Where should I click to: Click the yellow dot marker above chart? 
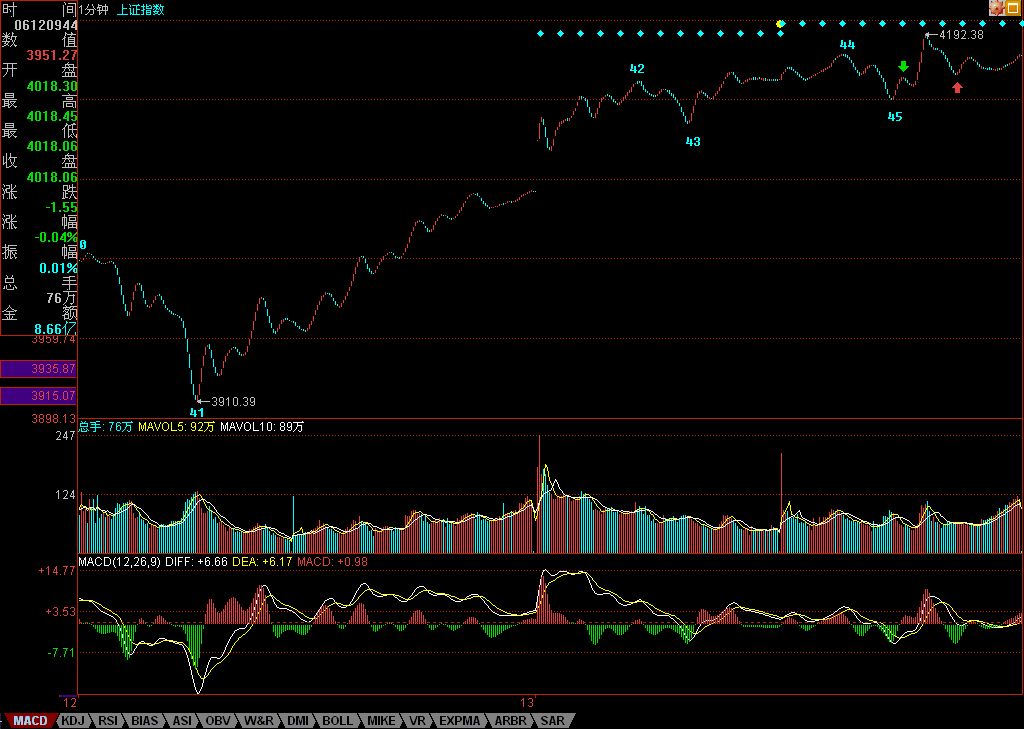(x=781, y=23)
